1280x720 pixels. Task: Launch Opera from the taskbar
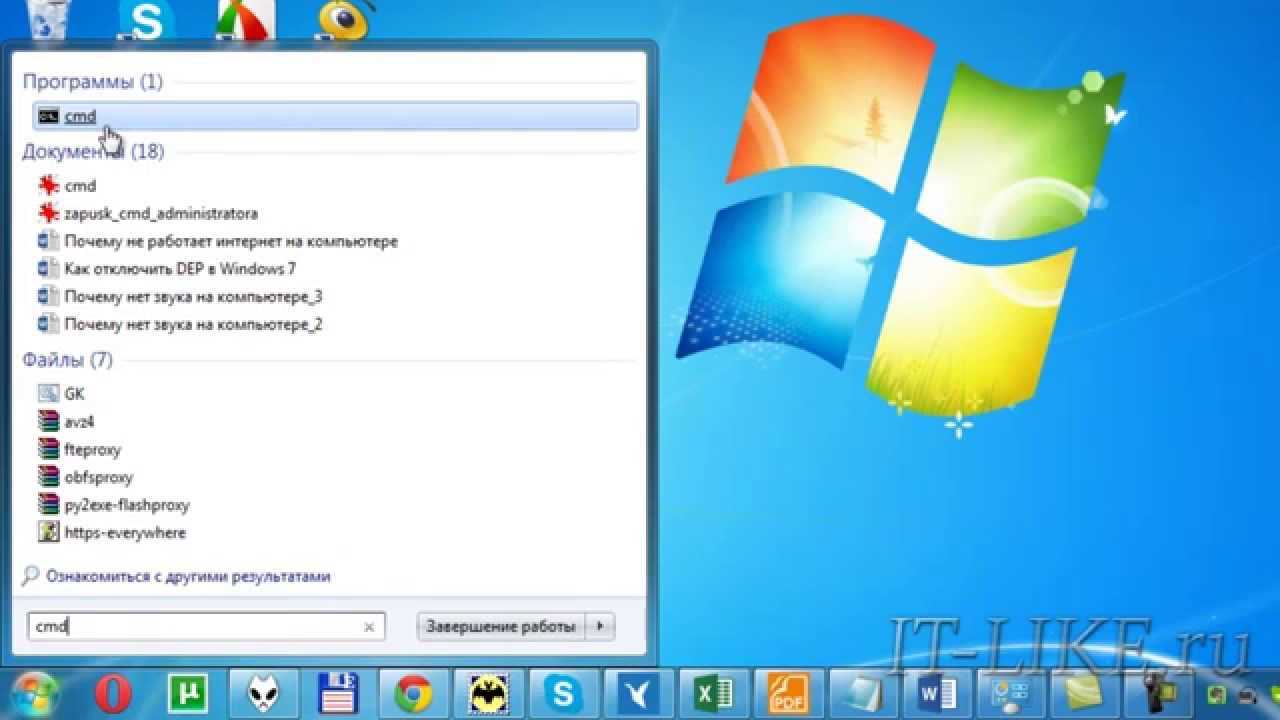113,693
